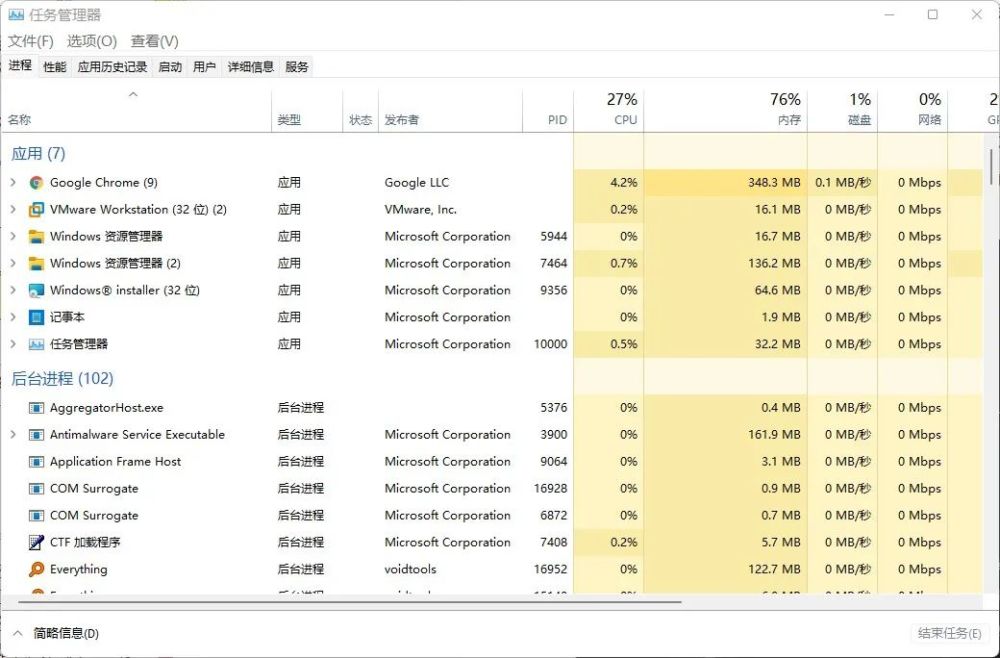The height and width of the screenshot is (658, 1000).
Task: Sort by the 网络 0% column header
Action: tap(913, 109)
